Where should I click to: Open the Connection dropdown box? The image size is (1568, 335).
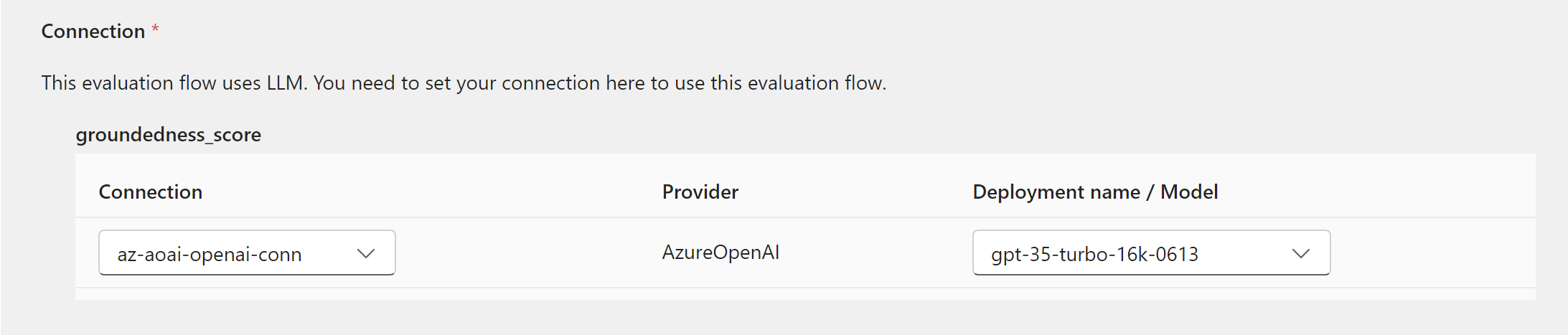(x=247, y=253)
